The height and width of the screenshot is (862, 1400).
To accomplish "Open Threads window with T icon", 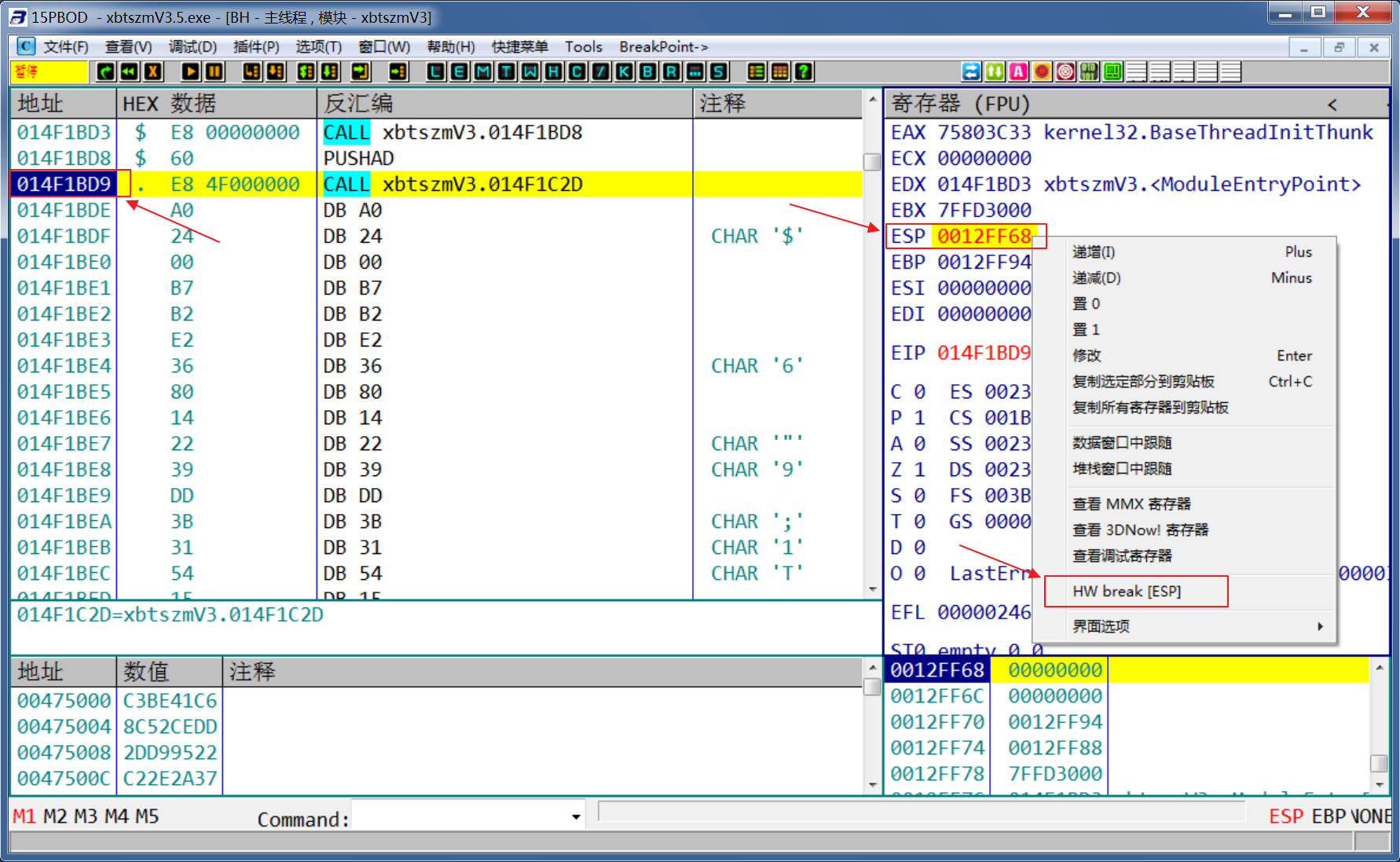I will pos(507,72).
